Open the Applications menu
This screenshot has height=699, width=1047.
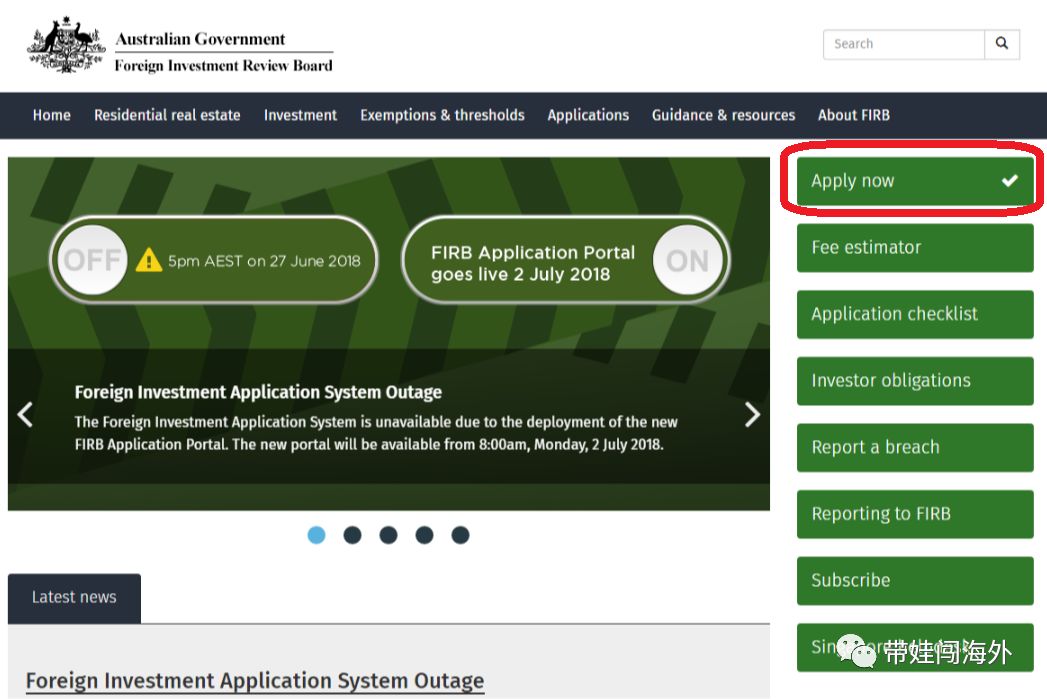(588, 115)
